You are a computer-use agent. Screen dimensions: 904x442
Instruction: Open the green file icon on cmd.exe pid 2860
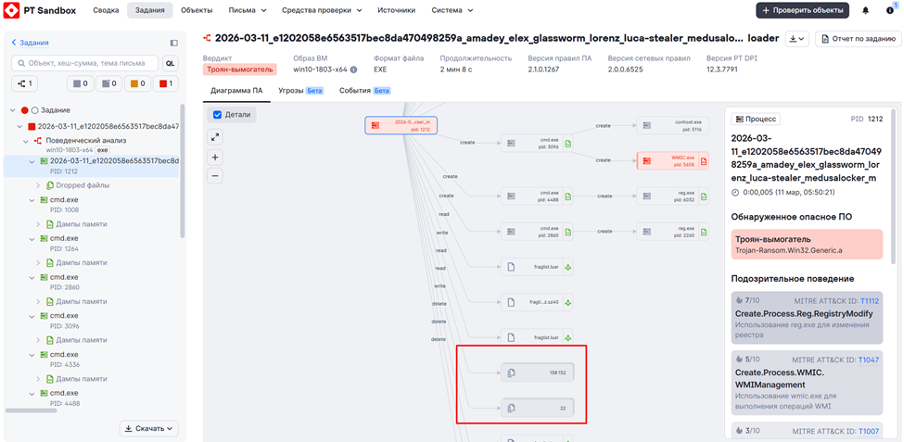(x=567, y=231)
